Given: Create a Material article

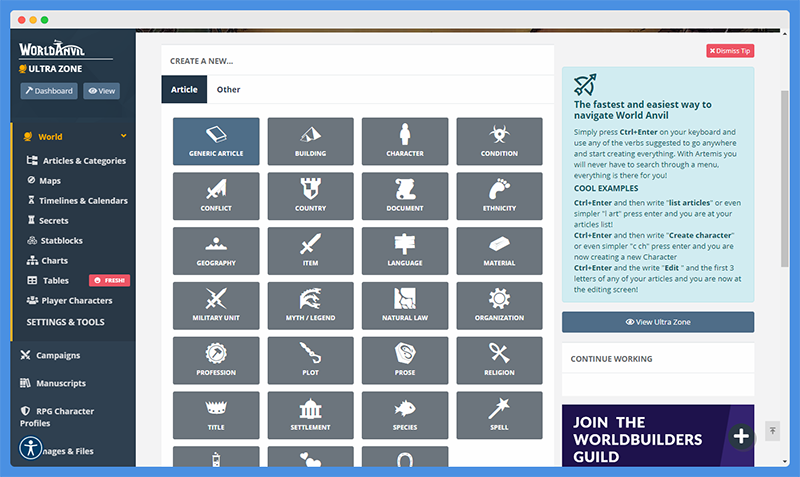Looking at the screenshot, I should tap(499, 251).
